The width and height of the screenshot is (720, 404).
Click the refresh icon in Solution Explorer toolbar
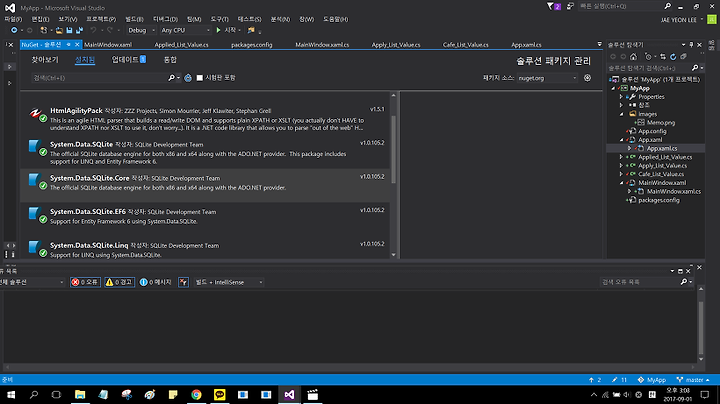tap(673, 56)
